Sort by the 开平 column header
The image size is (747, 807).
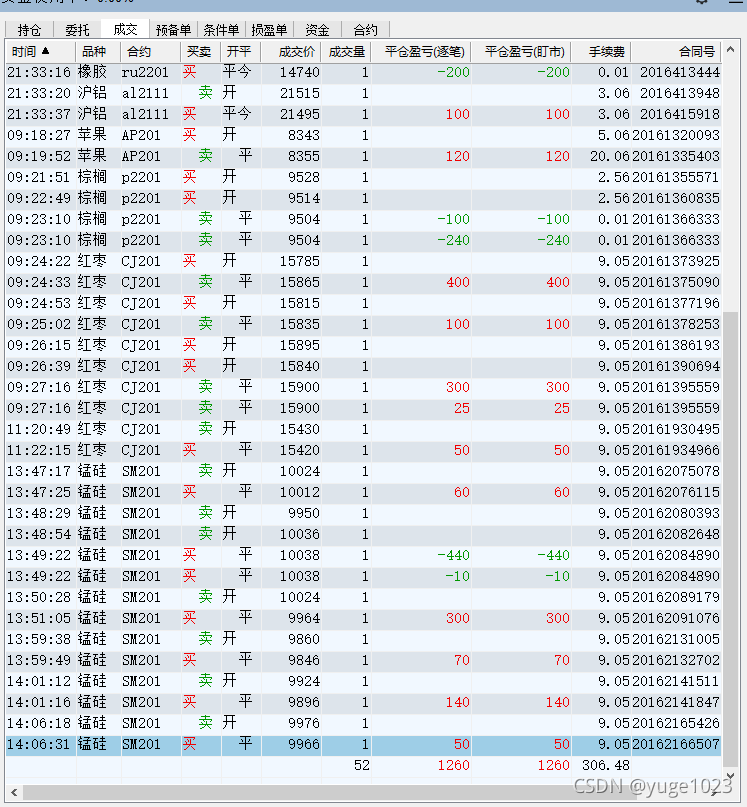[x=241, y=51]
